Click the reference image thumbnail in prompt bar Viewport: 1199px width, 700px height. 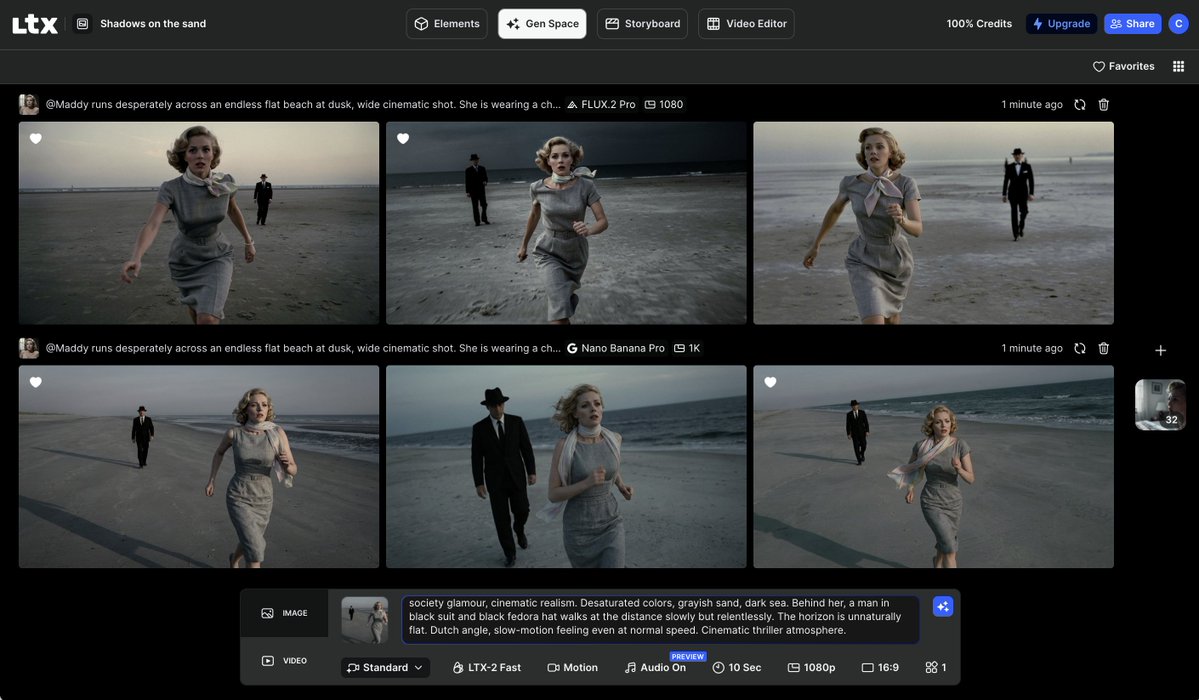click(364, 620)
